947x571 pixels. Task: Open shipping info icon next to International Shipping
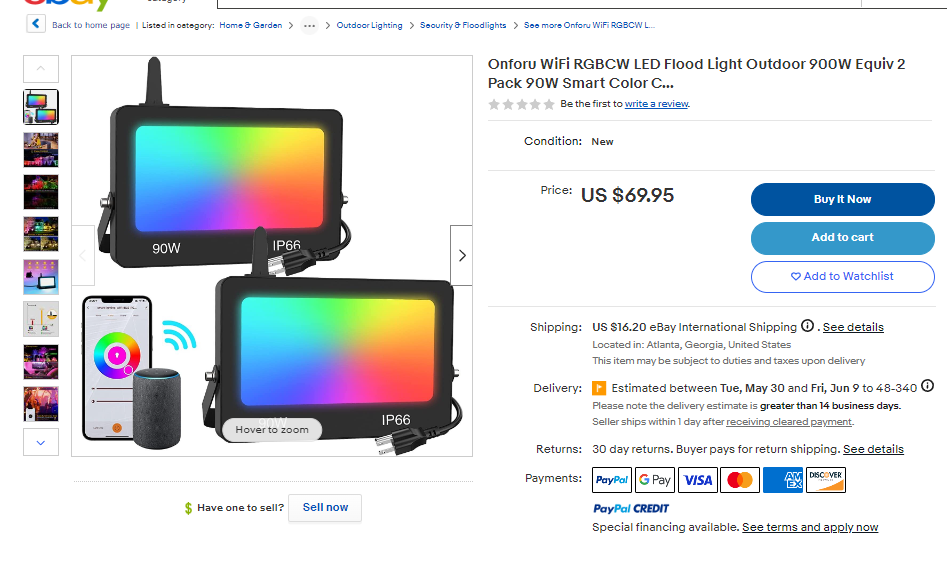807,326
